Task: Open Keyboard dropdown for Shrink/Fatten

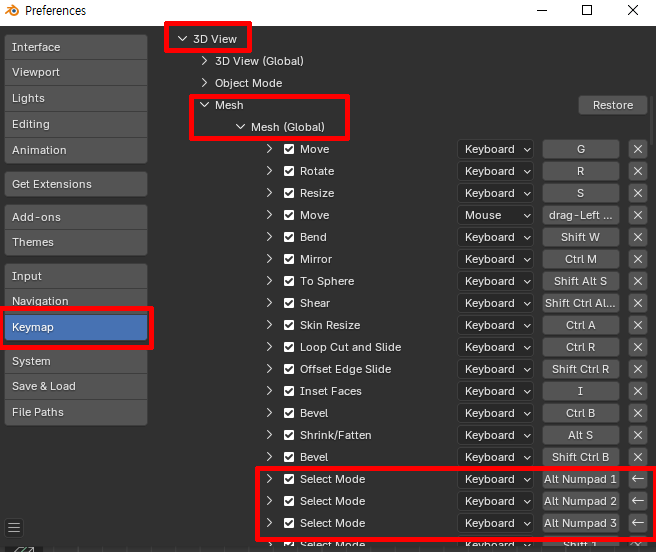Action: 495,435
